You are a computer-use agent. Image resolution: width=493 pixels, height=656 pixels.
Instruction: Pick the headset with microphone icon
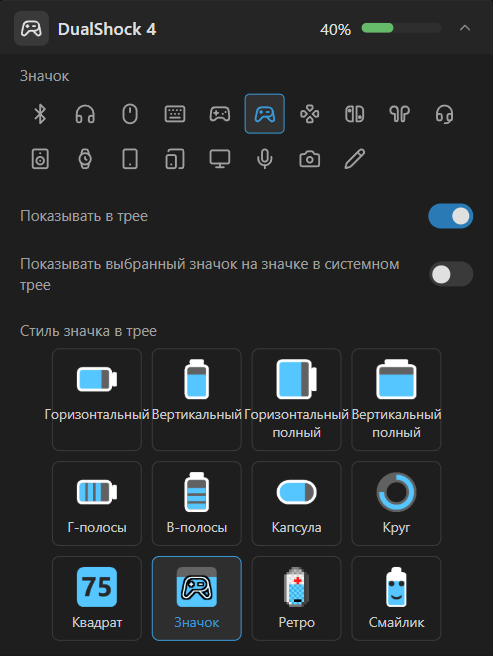pyautogui.click(x=444, y=114)
